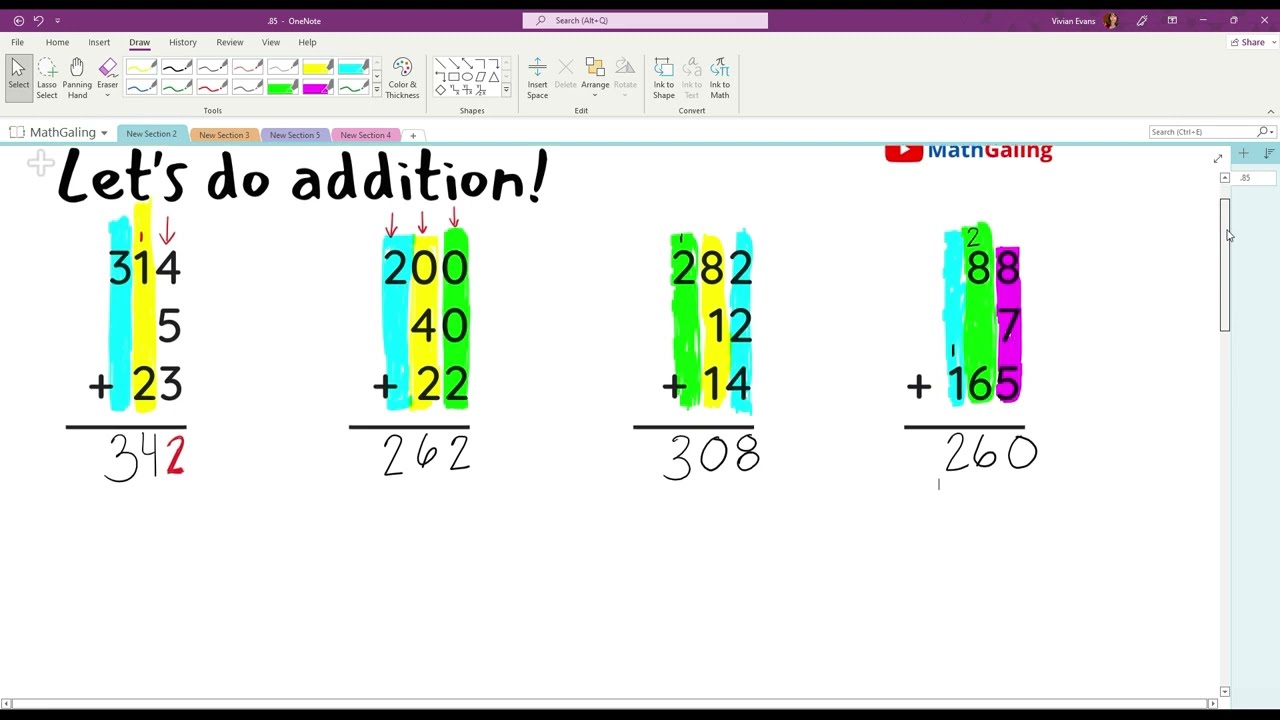The height and width of the screenshot is (720, 1280).
Task: Open Vivian Evans account profile
Action: (x=1085, y=20)
